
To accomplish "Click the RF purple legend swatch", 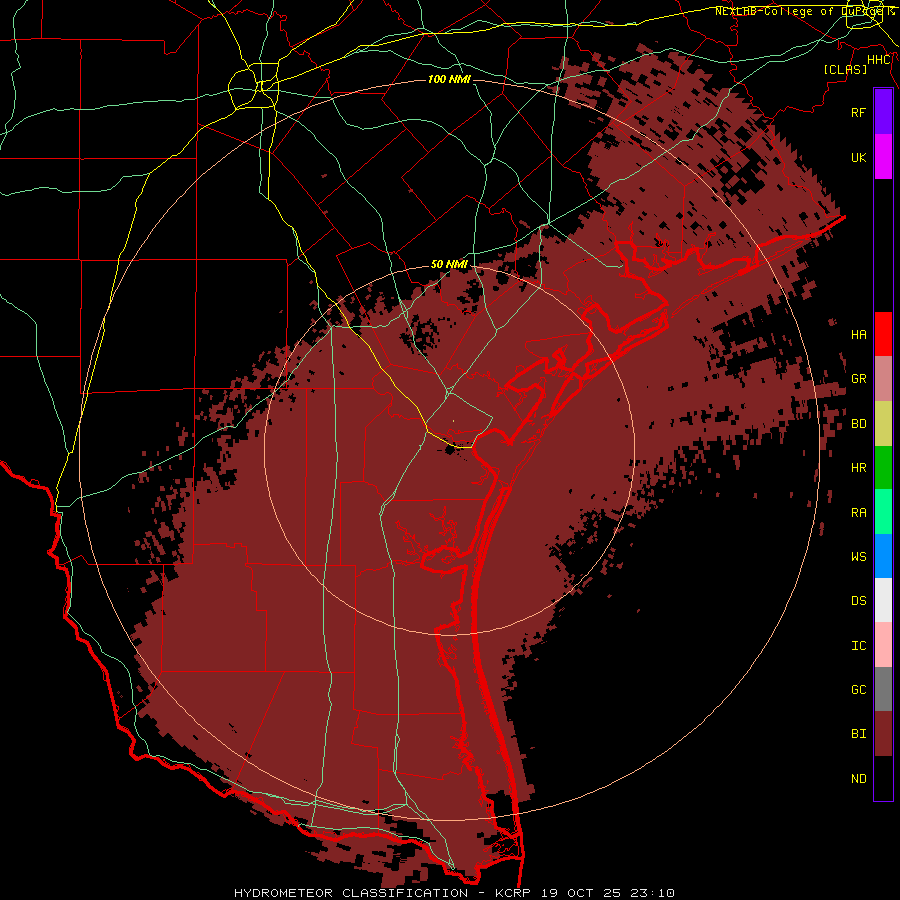I will (x=883, y=112).
